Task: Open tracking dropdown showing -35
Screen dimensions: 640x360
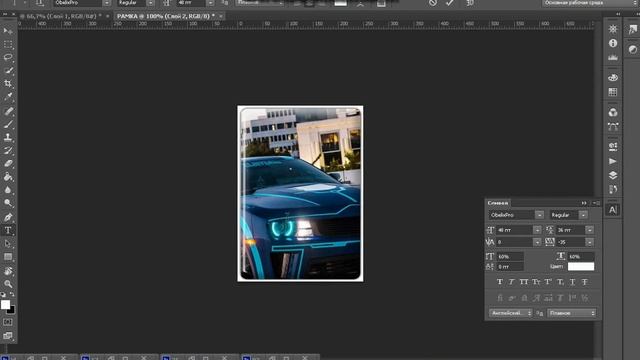Action: coord(589,242)
